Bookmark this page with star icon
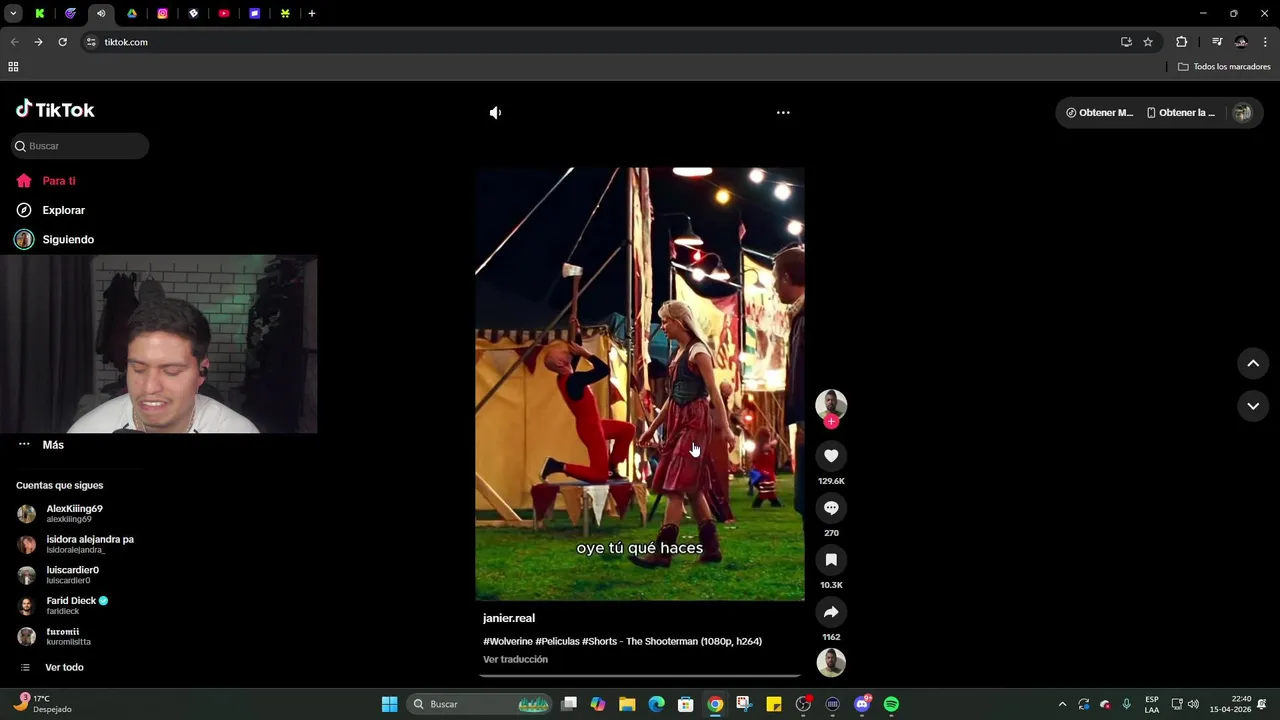The height and width of the screenshot is (720, 1280). pyautogui.click(x=1148, y=42)
